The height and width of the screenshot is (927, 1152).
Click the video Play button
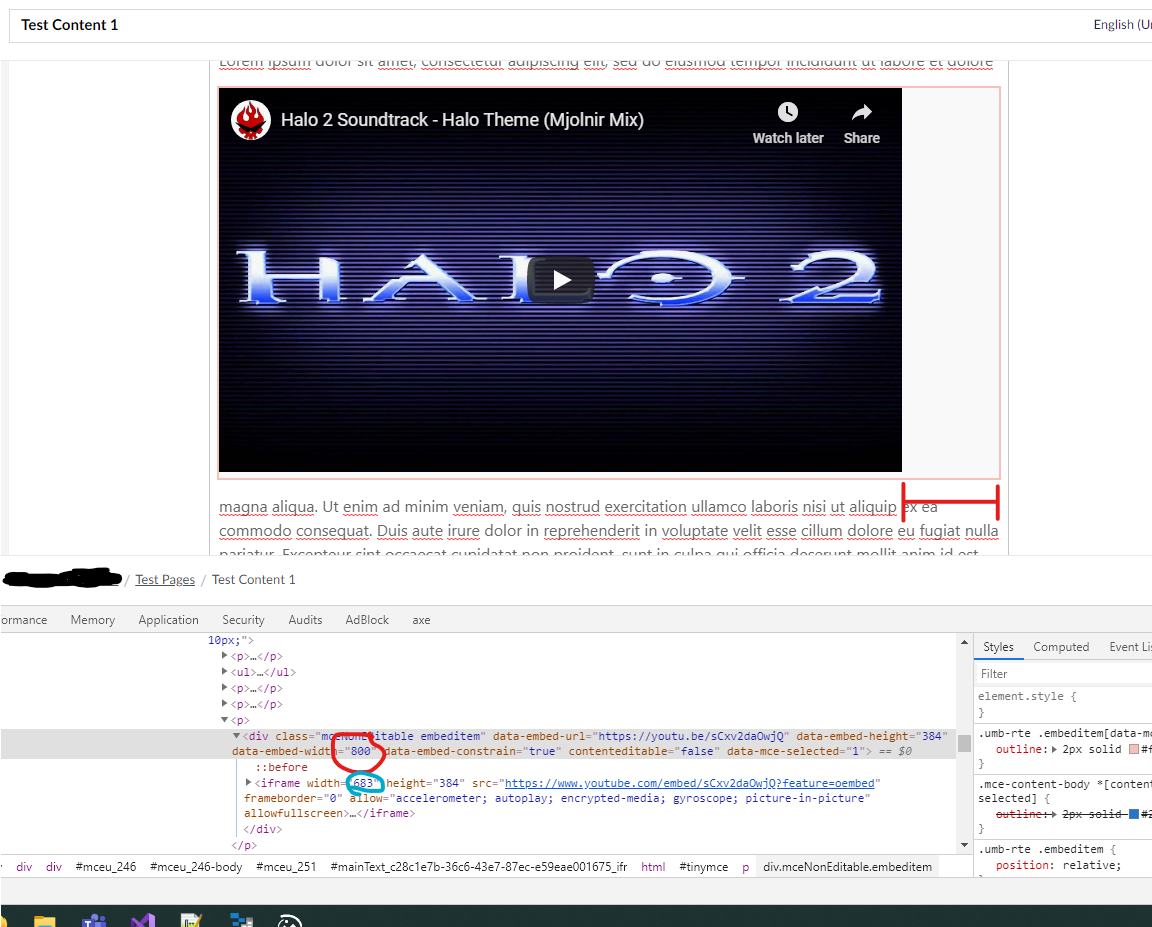(561, 280)
